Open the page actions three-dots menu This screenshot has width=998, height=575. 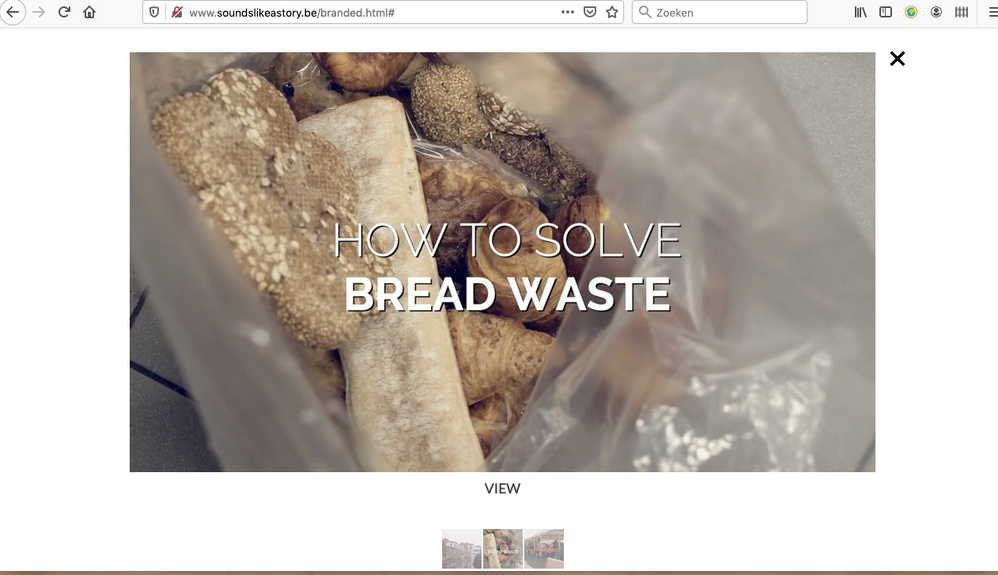567,12
